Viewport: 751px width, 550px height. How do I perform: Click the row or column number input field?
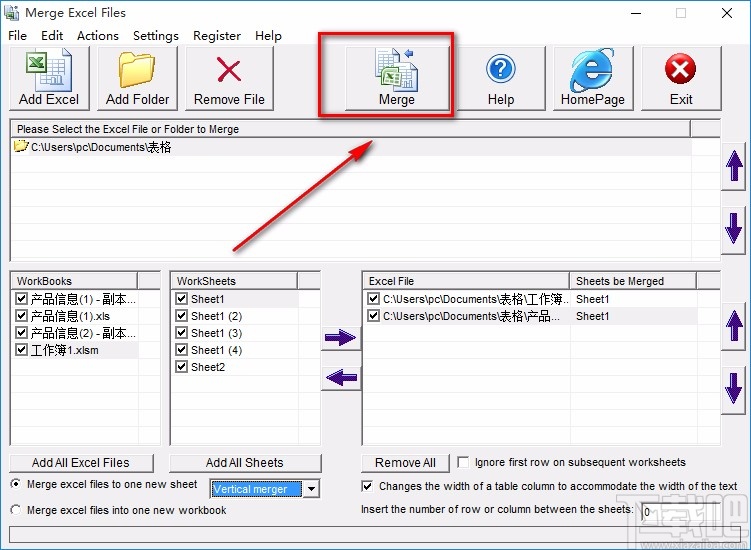(x=680, y=512)
